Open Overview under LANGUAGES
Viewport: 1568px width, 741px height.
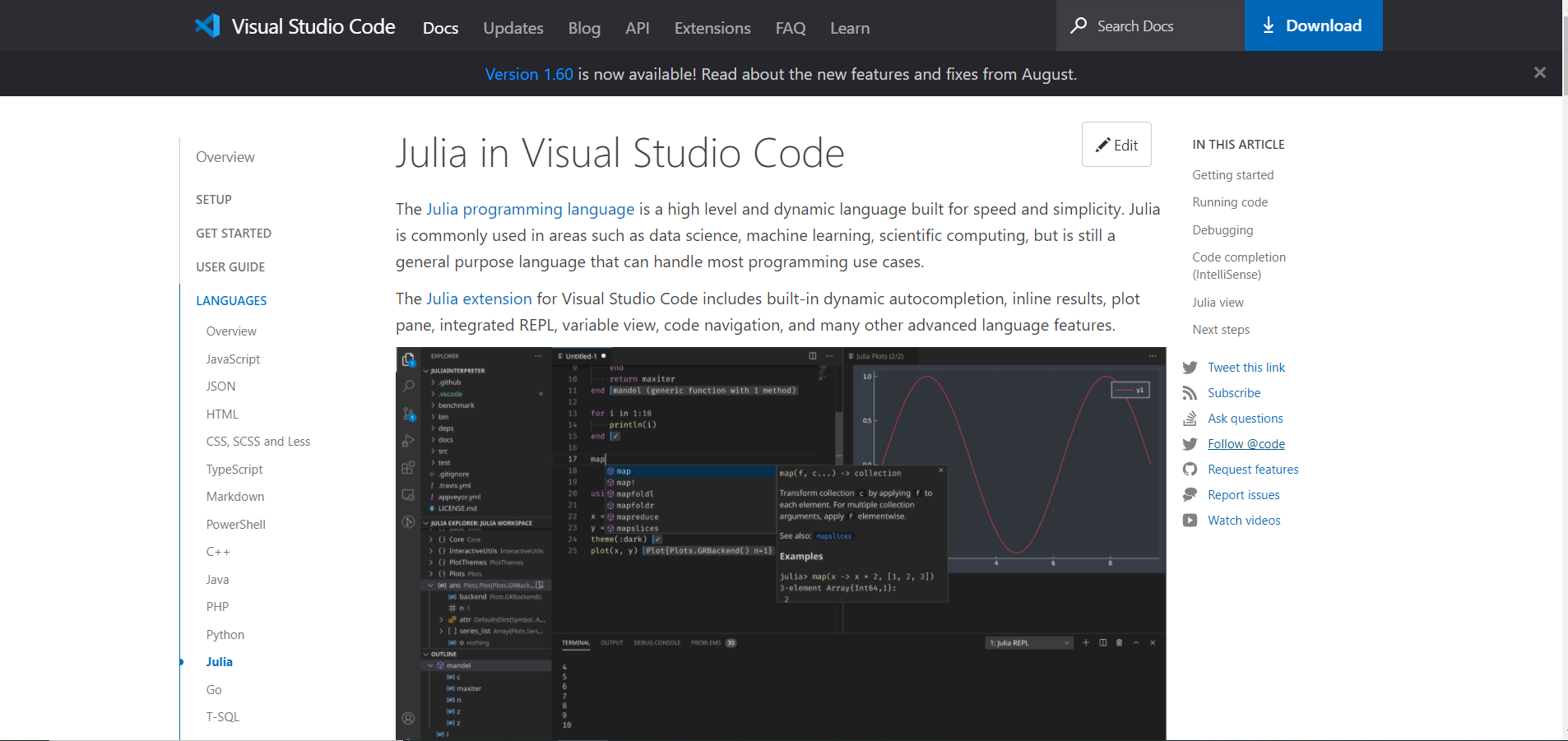click(231, 331)
